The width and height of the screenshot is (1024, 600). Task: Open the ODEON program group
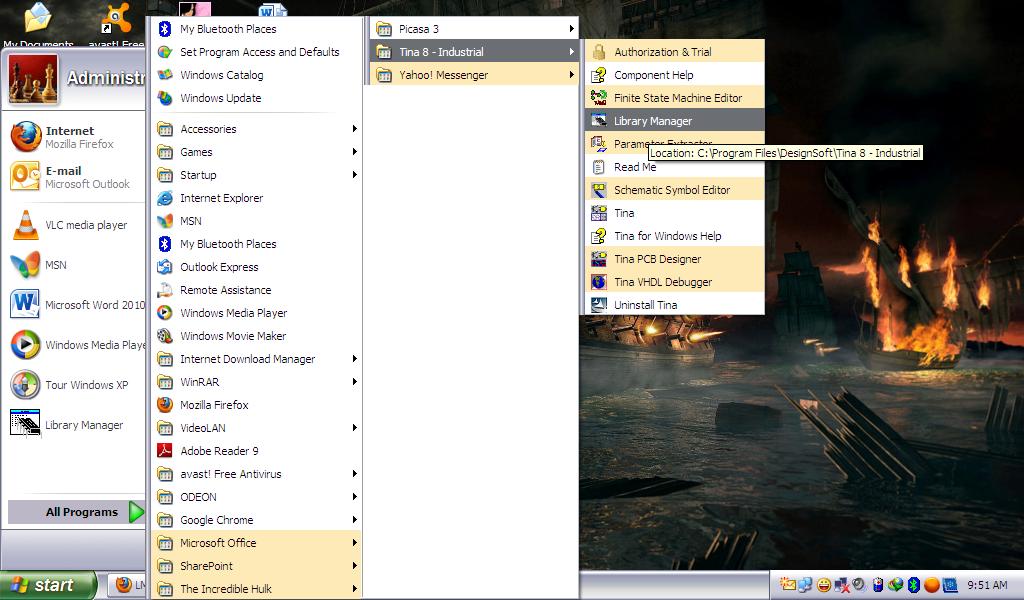pyautogui.click(x=257, y=497)
